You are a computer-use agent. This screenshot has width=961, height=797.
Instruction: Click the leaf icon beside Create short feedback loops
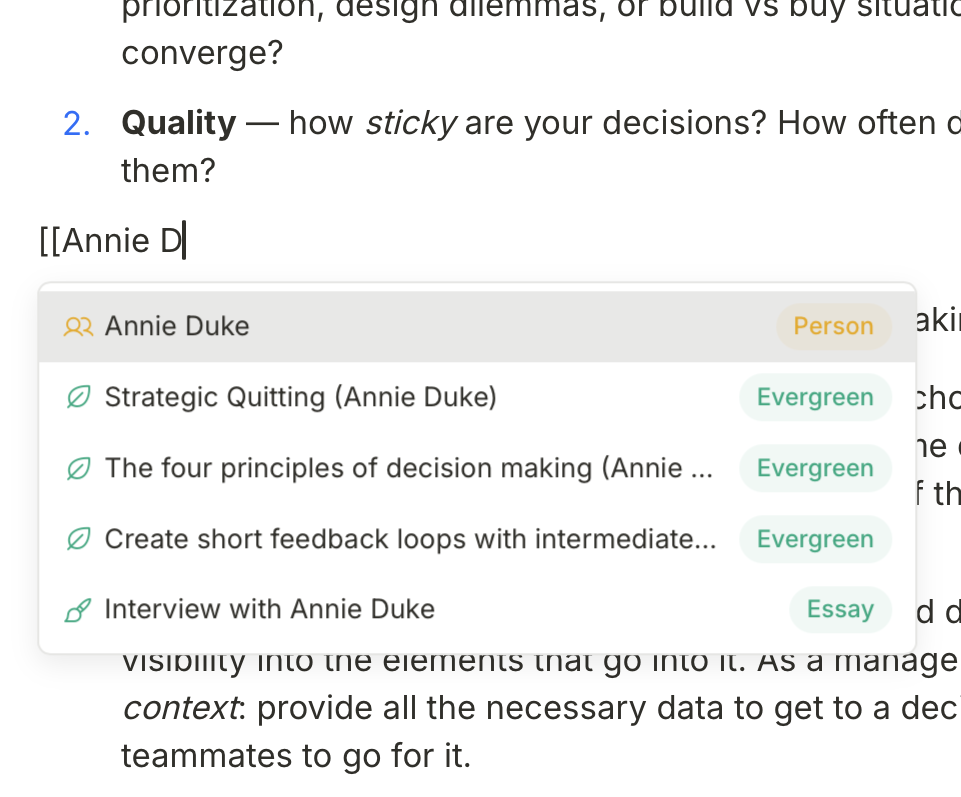(x=78, y=540)
